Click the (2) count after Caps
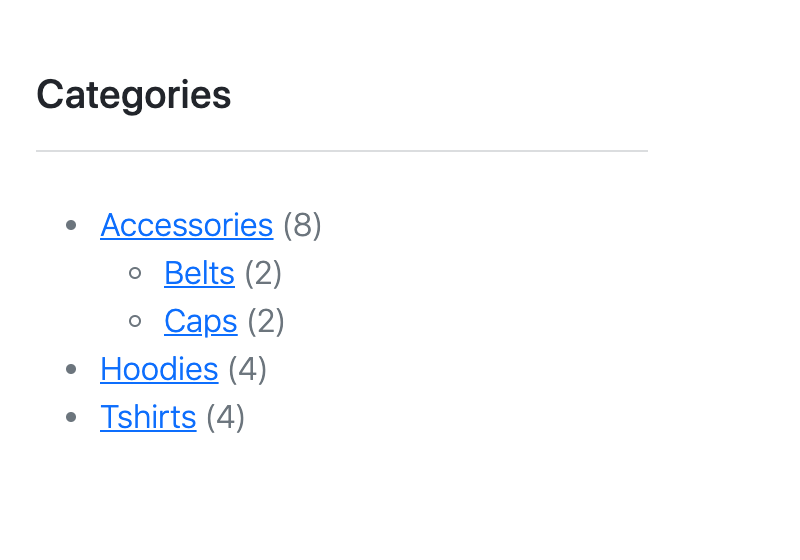800x560 pixels. pos(266,321)
